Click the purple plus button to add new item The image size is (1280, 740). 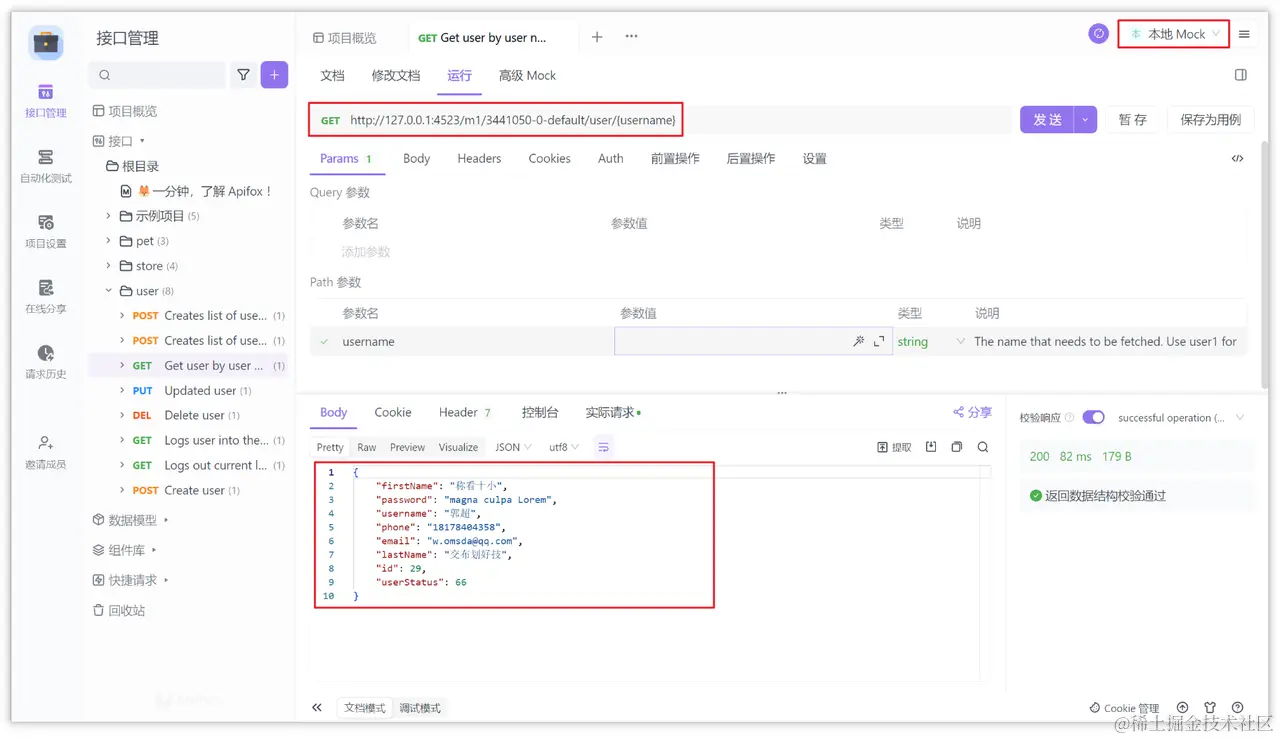point(274,75)
